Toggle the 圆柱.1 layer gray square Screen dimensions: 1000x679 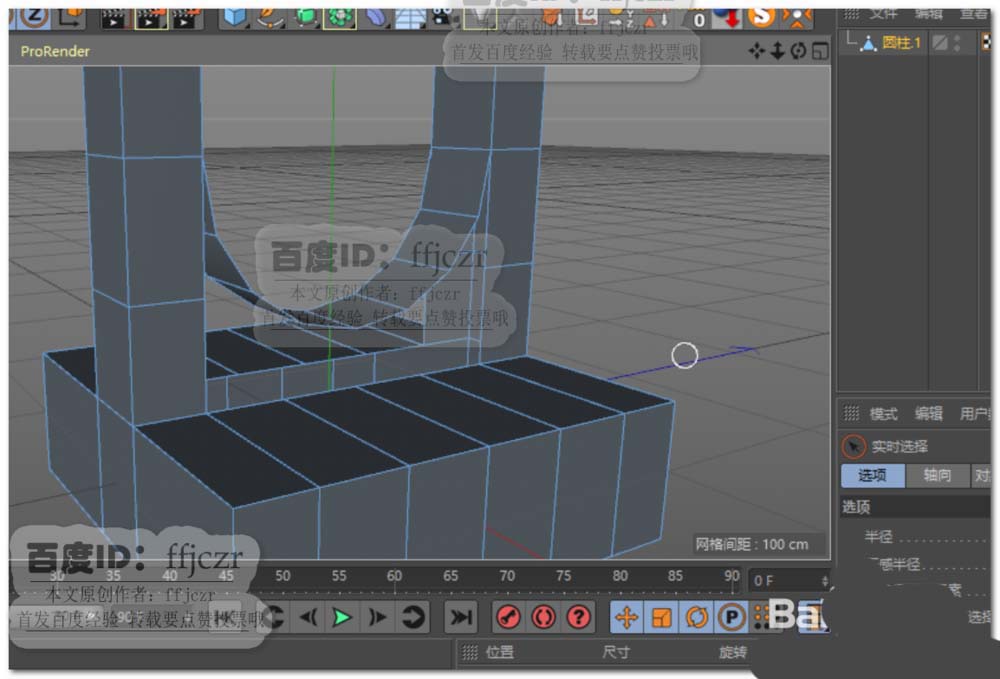click(939, 43)
